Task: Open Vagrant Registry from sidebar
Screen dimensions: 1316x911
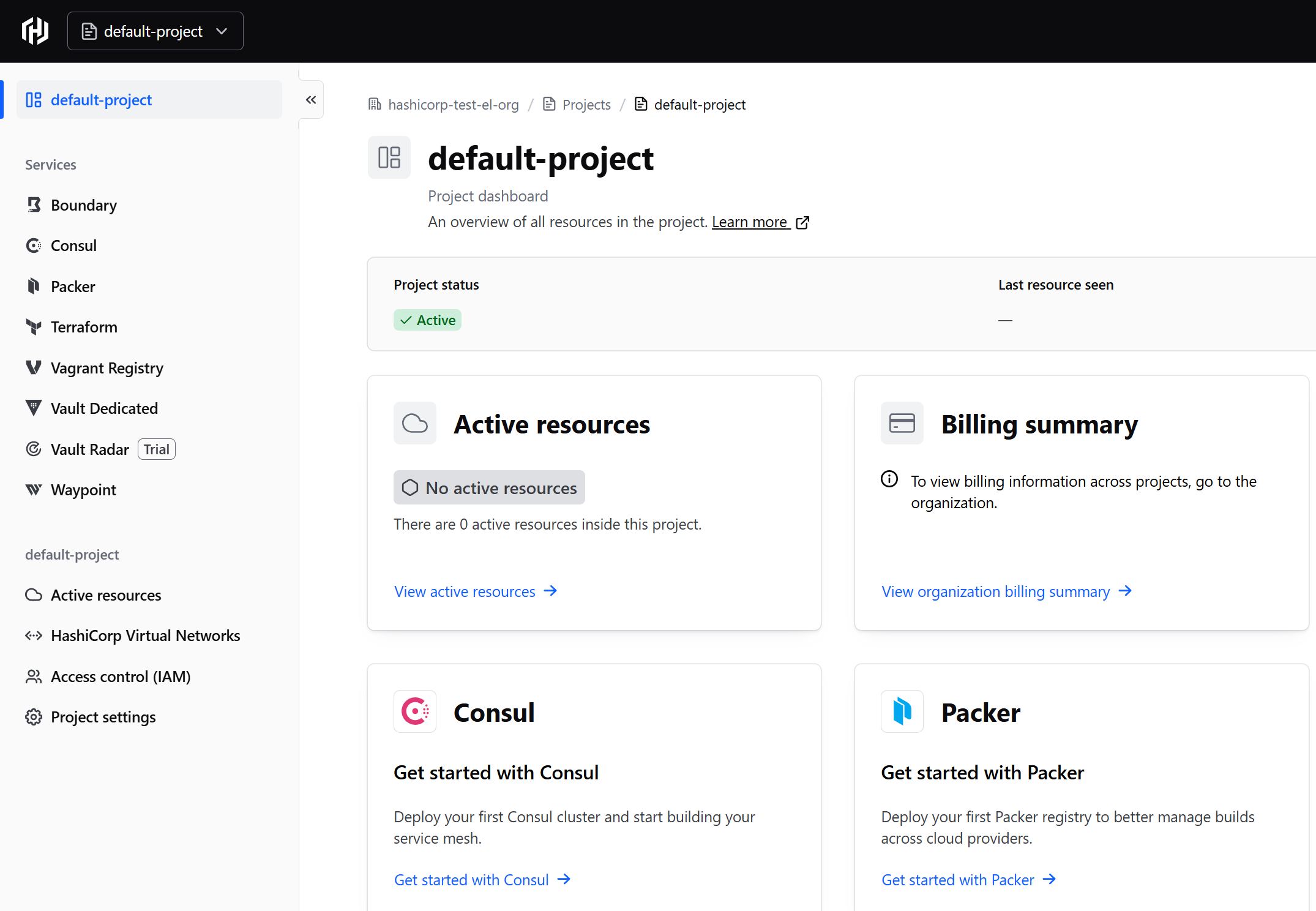Action: tap(107, 368)
